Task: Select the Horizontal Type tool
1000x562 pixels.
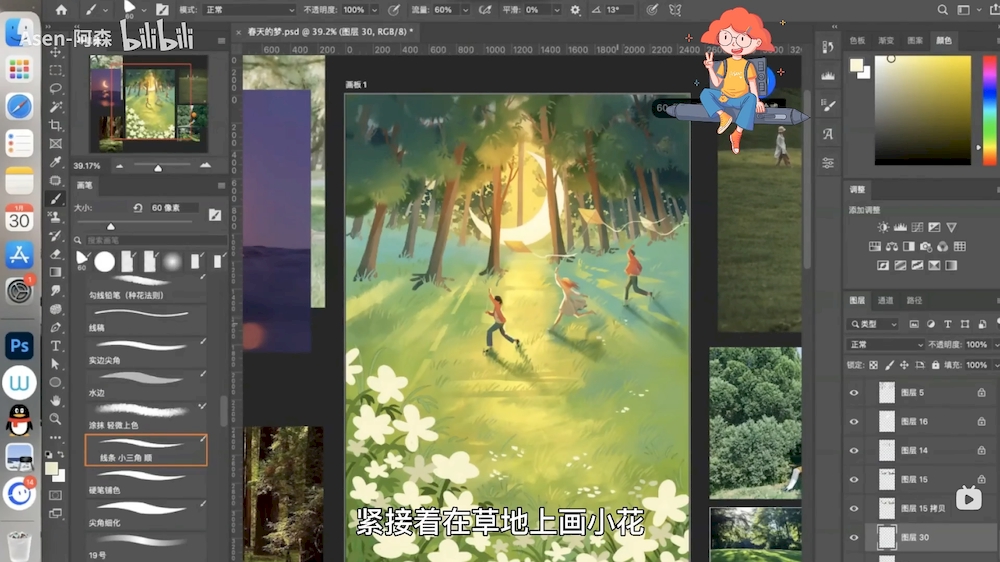Action: [x=55, y=346]
